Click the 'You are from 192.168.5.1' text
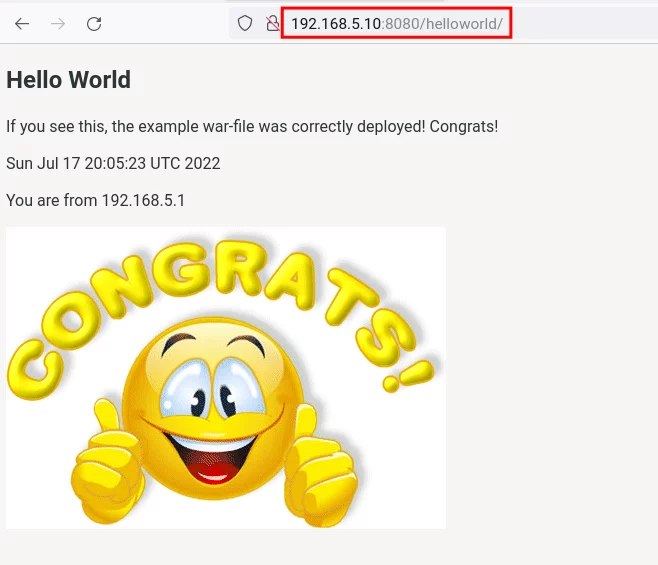The height and width of the screenshot is (565, 658). 95,200
